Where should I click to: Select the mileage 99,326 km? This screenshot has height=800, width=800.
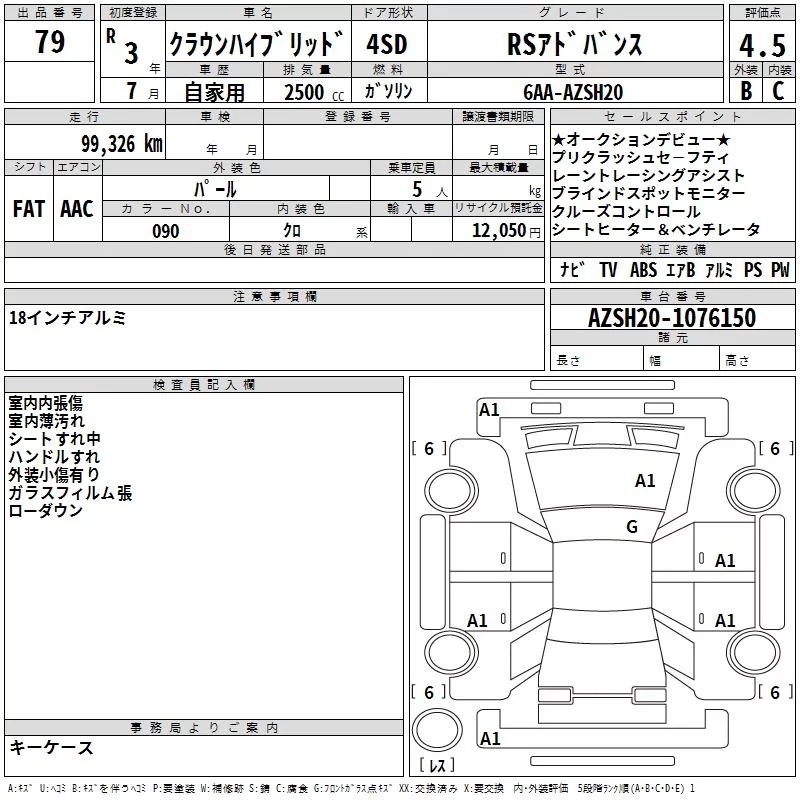122,144
